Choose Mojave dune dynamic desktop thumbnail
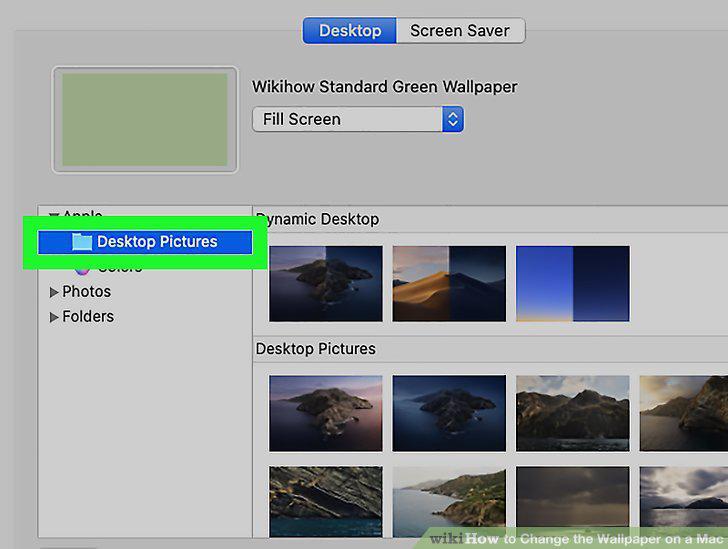This screenshot has height=549, width=728. tap(449, 284)
